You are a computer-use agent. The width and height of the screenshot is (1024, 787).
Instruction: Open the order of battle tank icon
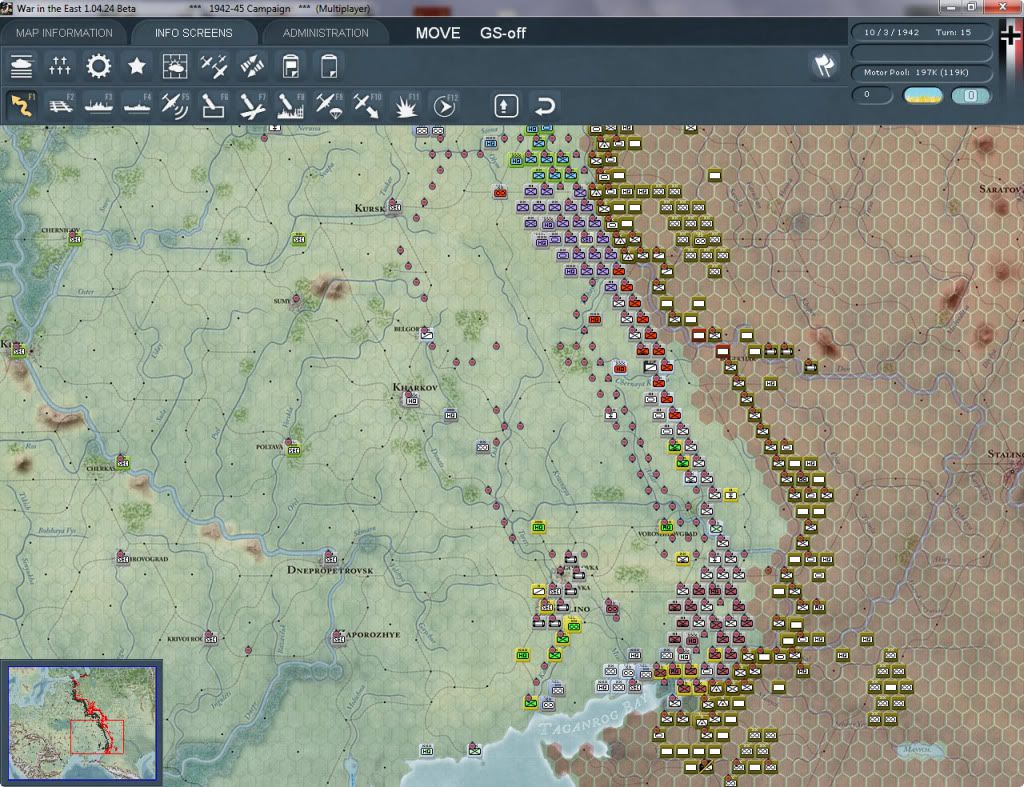22,66
